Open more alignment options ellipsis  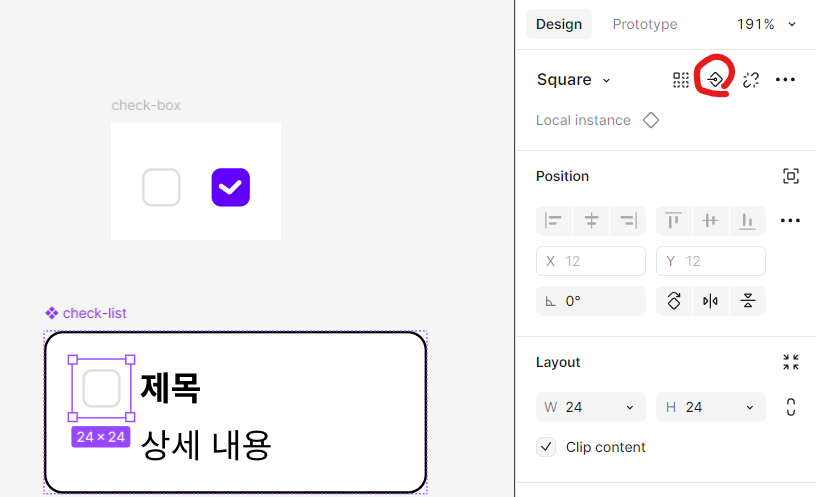(790, 221)
